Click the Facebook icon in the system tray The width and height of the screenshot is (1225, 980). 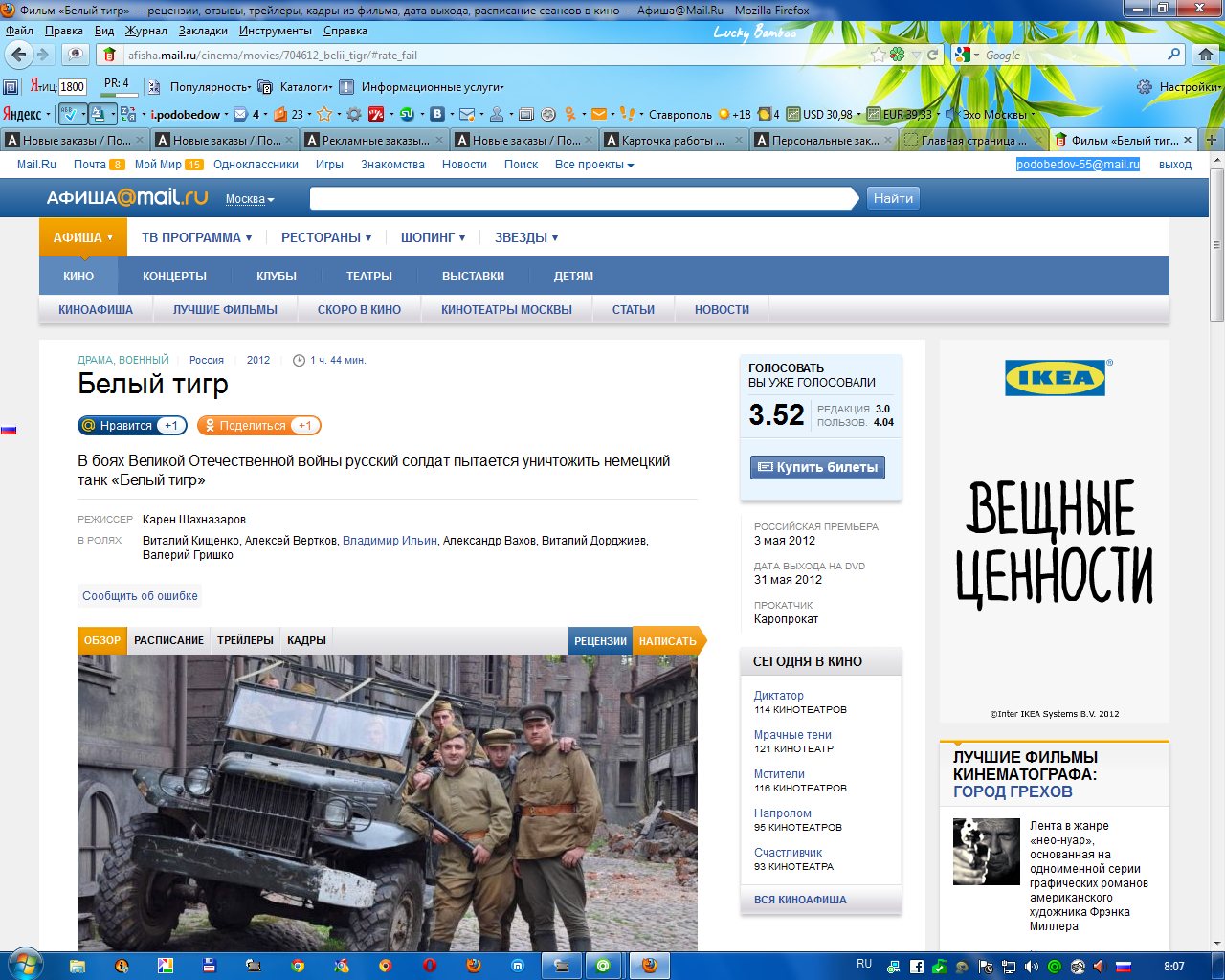916,967
